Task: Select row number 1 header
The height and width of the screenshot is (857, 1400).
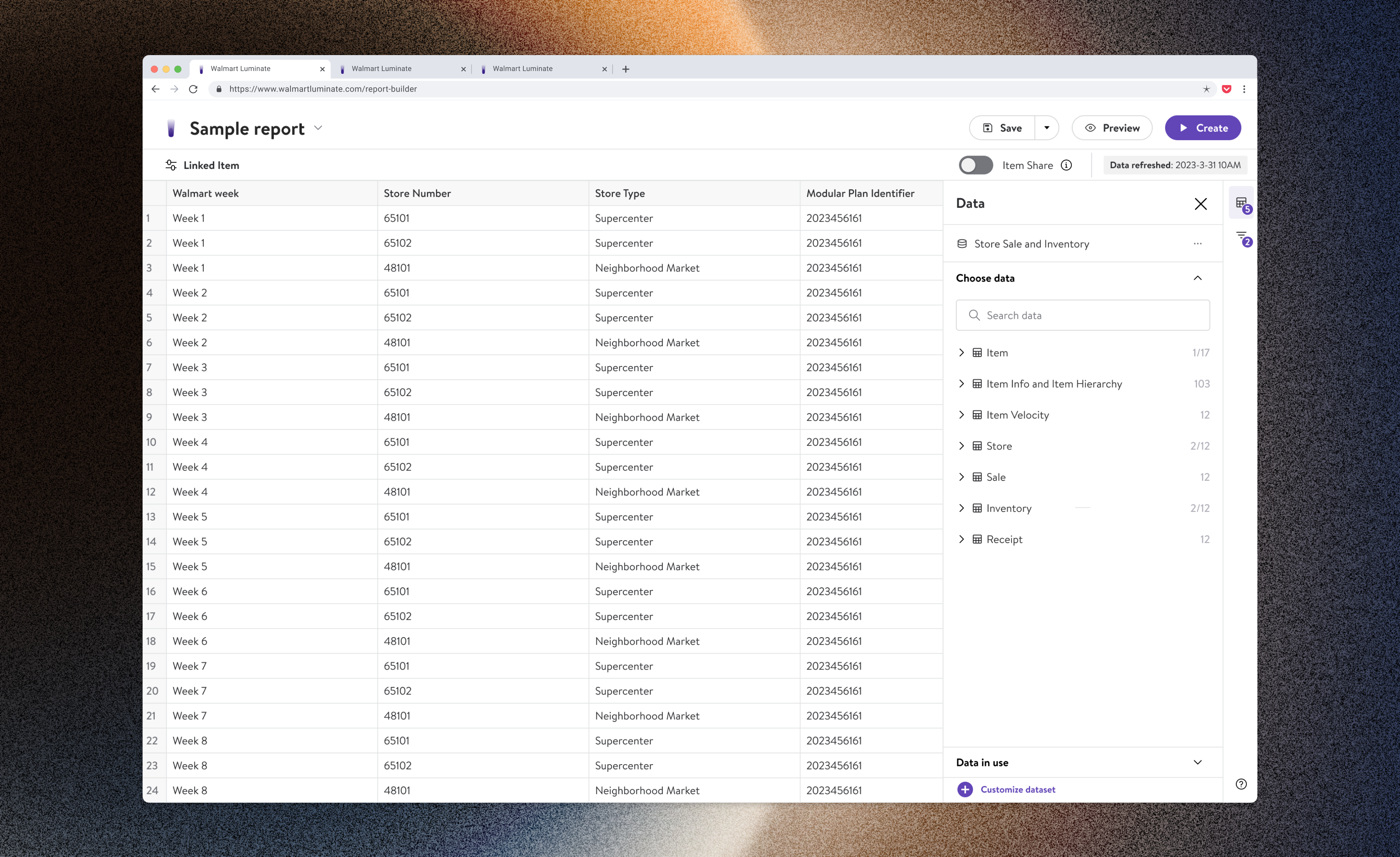Action: [154, 218]
